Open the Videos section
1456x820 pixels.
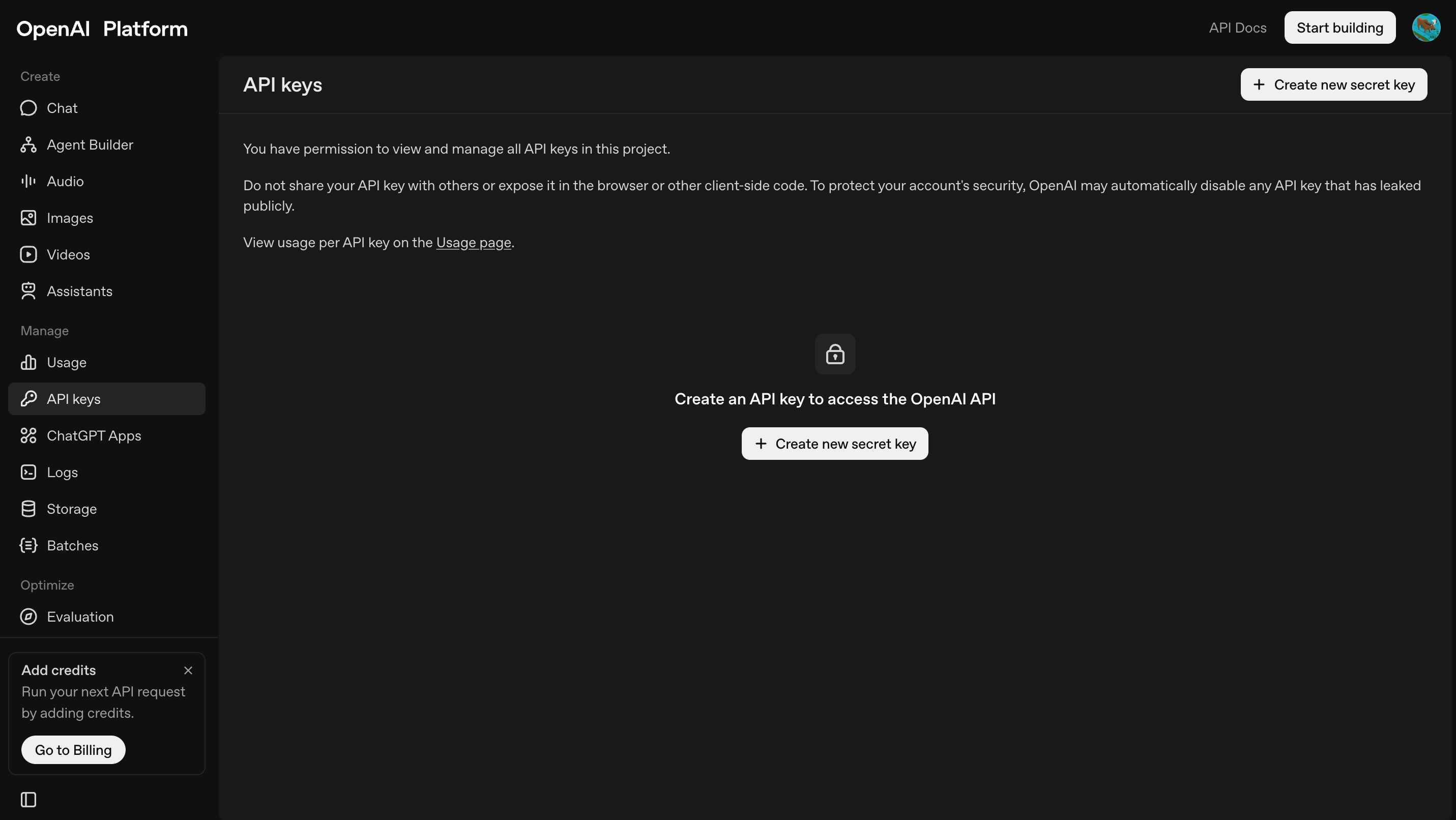68,254
